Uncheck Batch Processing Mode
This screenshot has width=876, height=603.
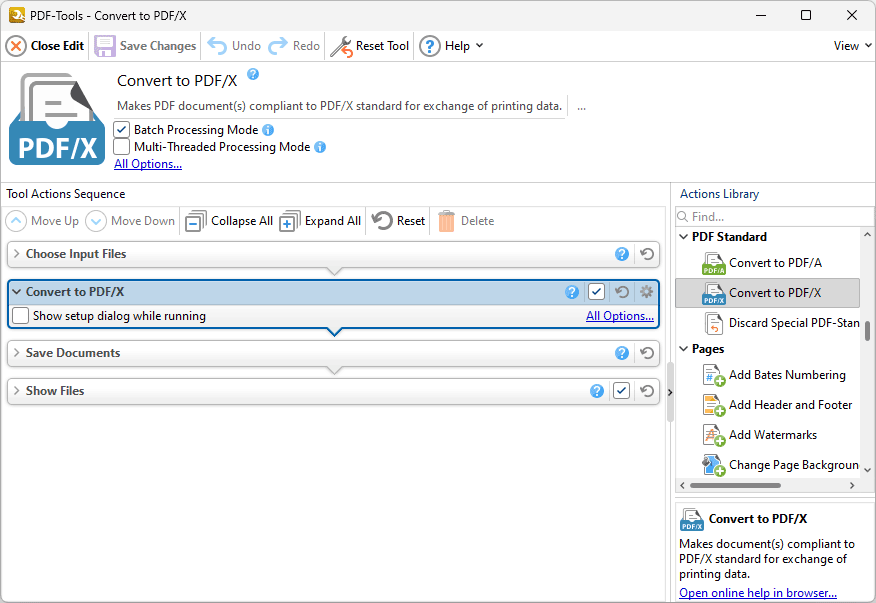121,130
